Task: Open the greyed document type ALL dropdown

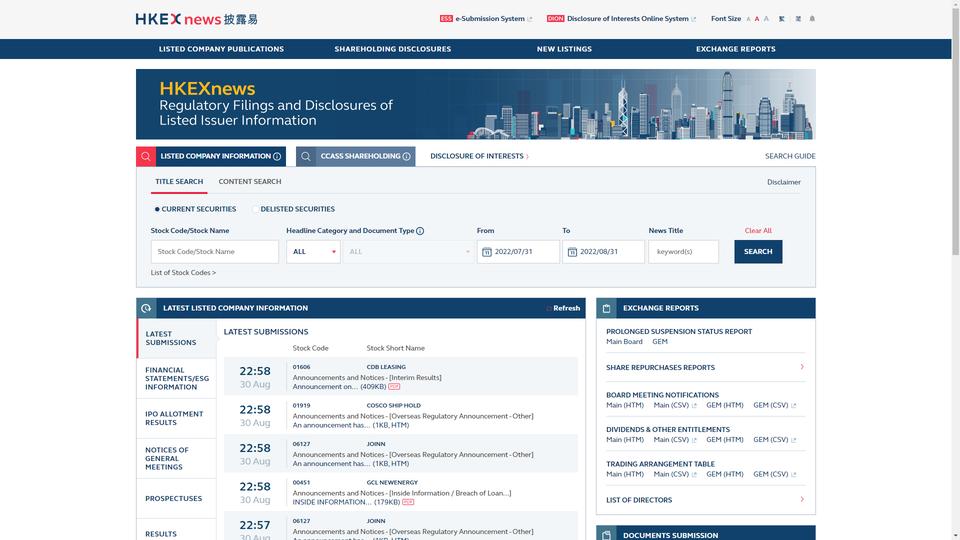Action: [x=408, y=252]
